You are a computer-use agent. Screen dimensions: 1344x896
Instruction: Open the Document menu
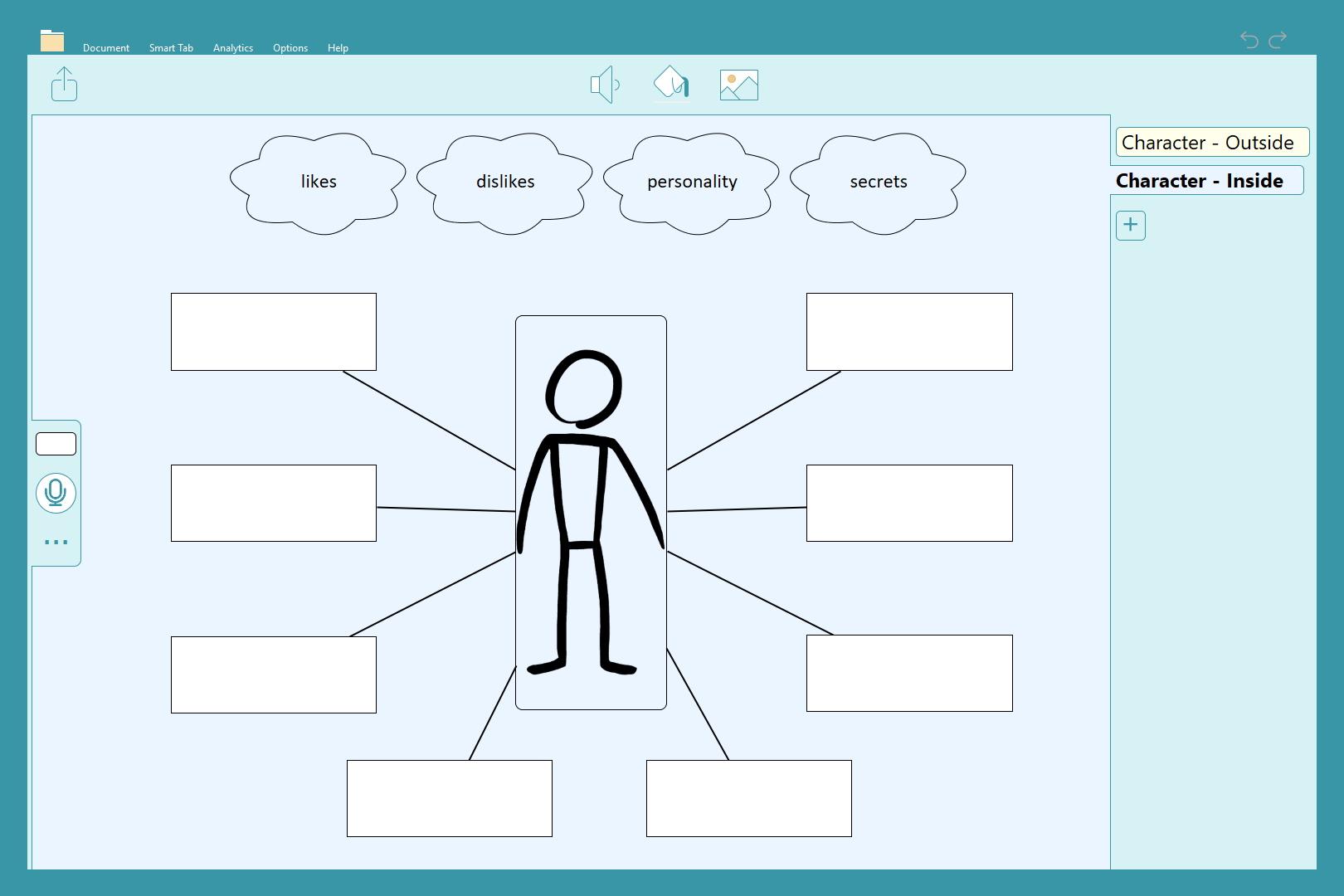[106, 48]
